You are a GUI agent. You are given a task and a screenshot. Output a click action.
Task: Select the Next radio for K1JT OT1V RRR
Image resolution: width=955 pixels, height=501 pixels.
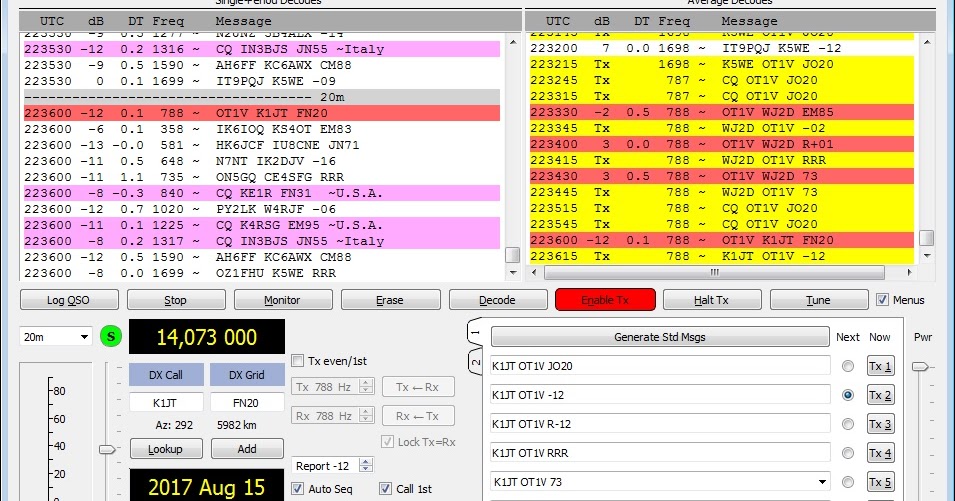point(848,453)
